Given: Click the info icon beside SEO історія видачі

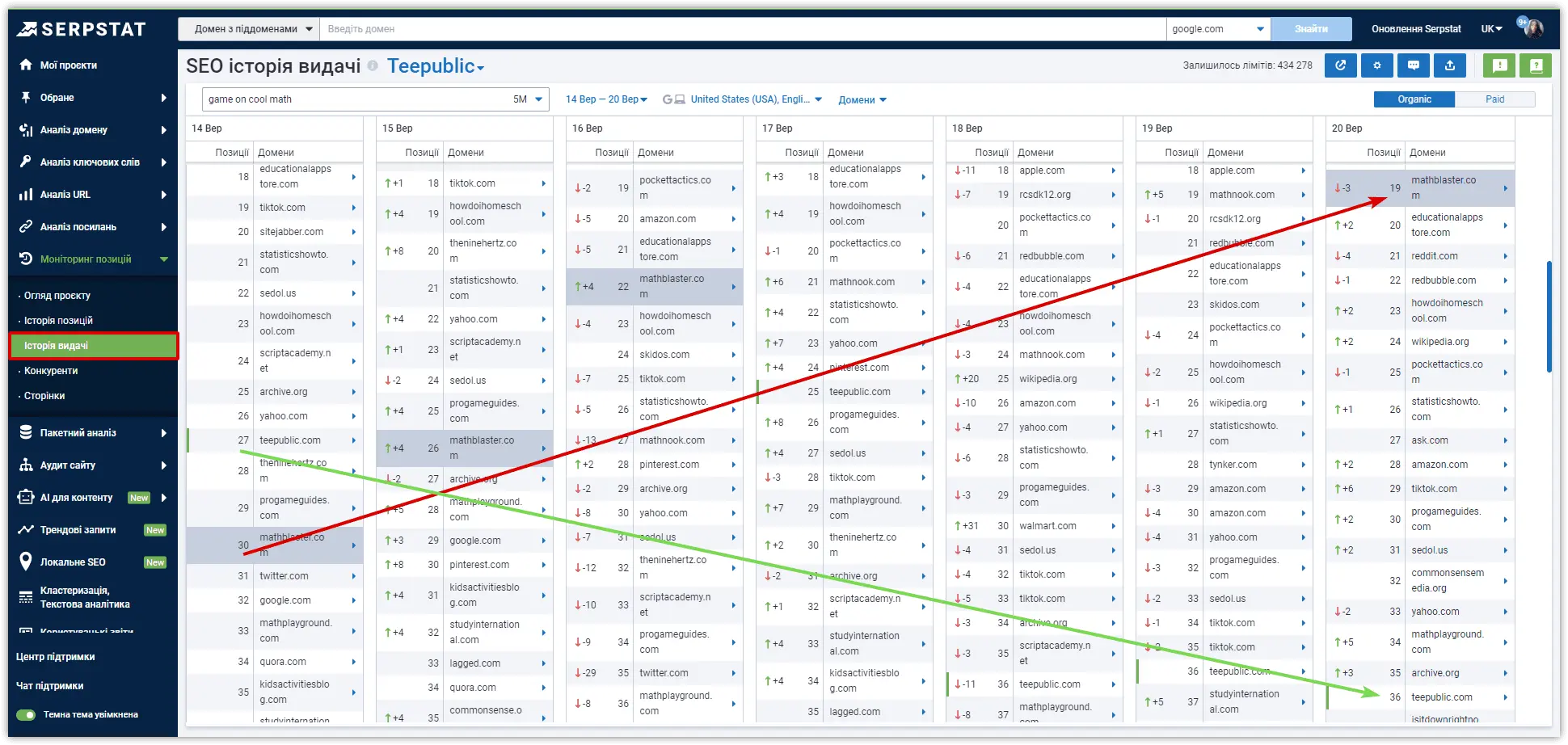Looking at the screenshot, I should click(373, 65).
